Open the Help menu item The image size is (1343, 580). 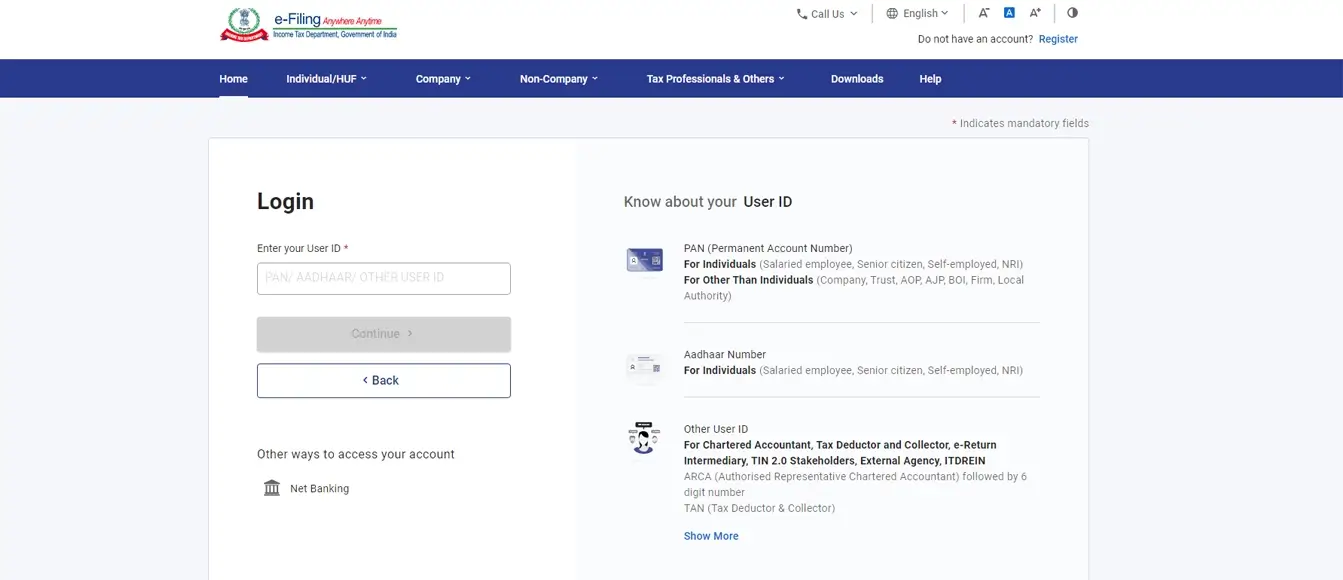(x=929, y=78)
